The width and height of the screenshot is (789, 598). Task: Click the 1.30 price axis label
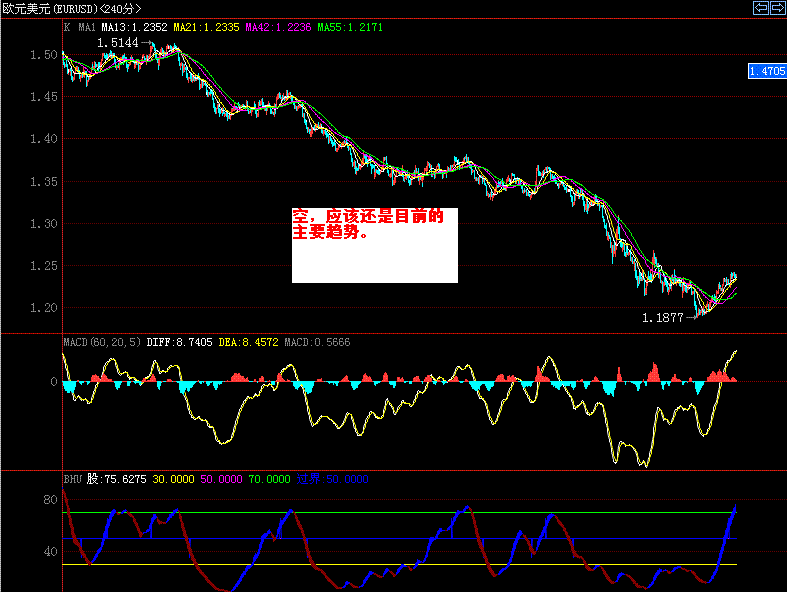44,223
